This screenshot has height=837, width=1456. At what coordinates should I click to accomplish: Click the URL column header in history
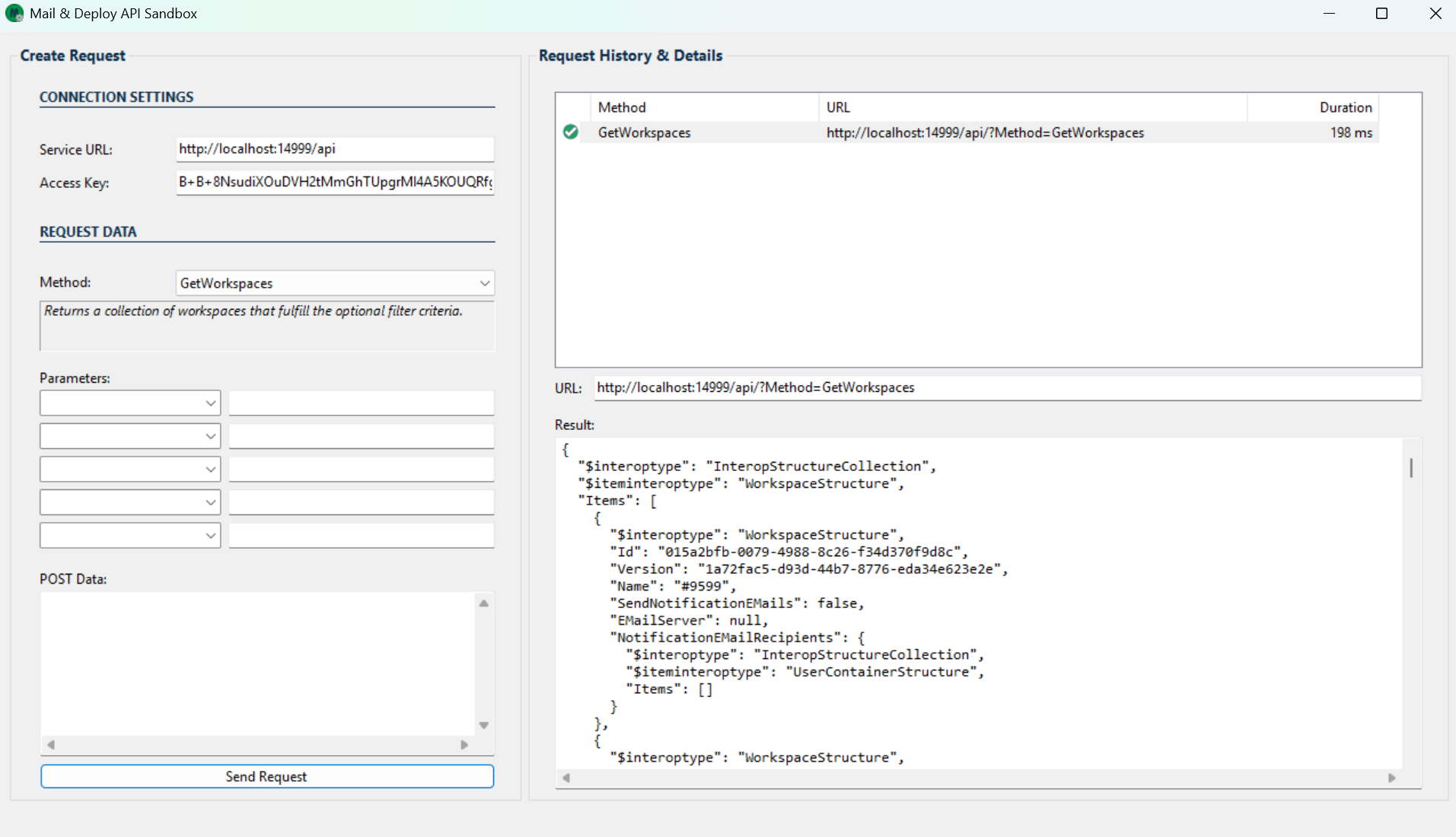[1032, 107]
